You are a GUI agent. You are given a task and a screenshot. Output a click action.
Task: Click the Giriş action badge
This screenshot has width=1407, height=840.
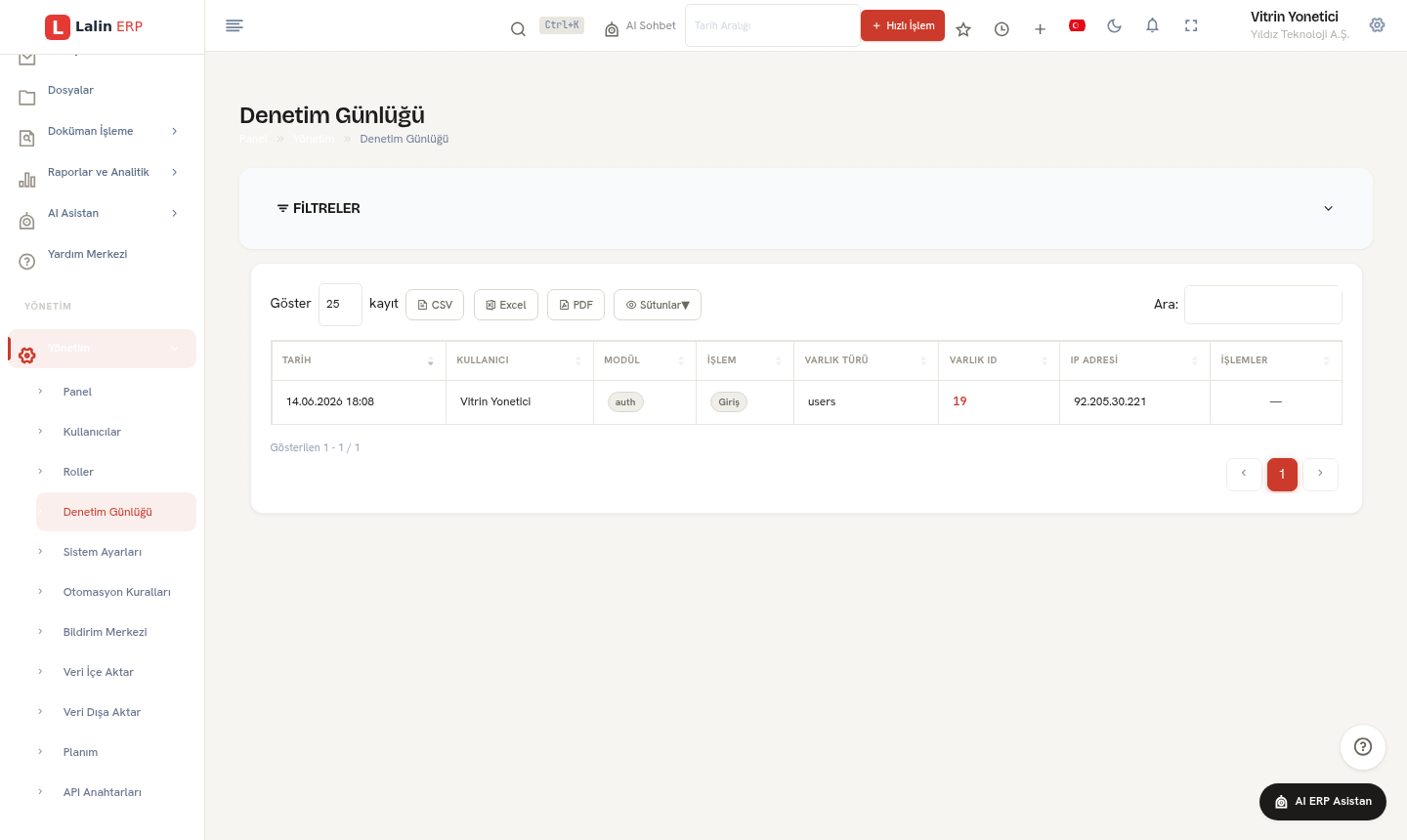coord(729,402)
